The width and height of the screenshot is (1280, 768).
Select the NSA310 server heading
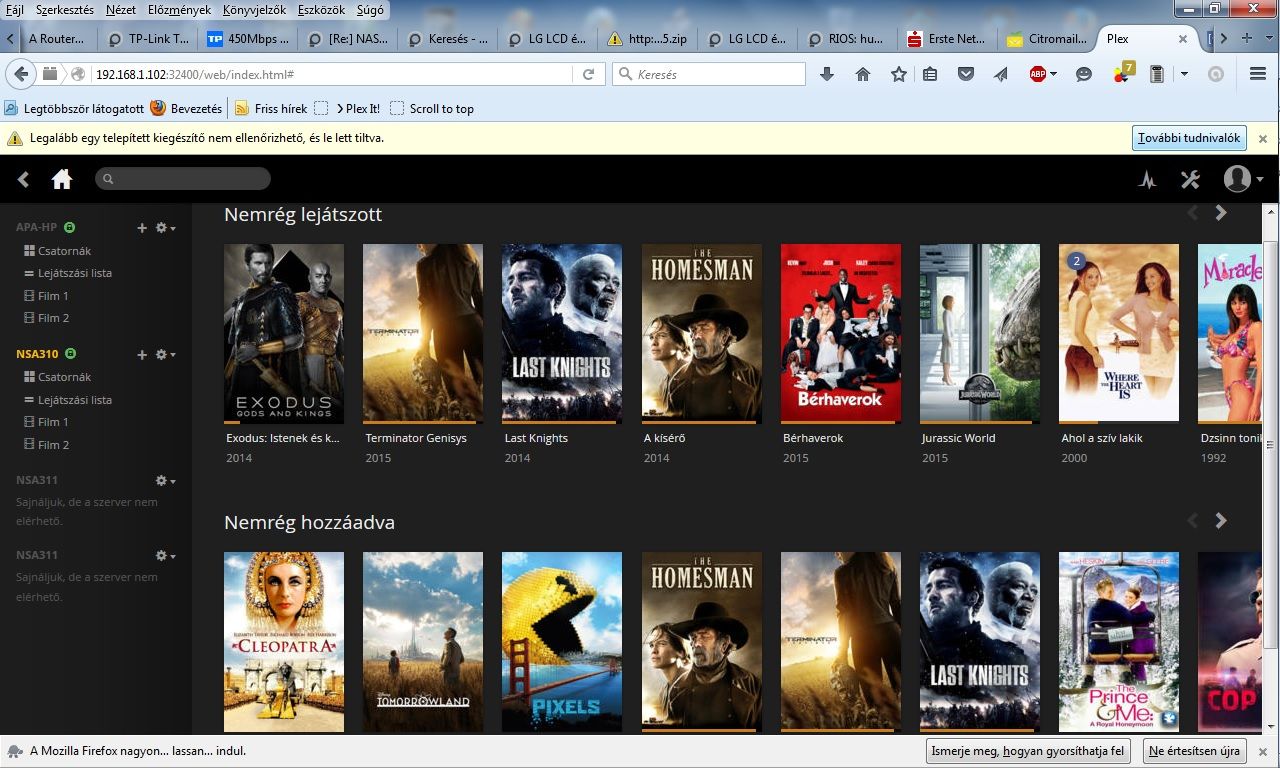click(37, 354)
